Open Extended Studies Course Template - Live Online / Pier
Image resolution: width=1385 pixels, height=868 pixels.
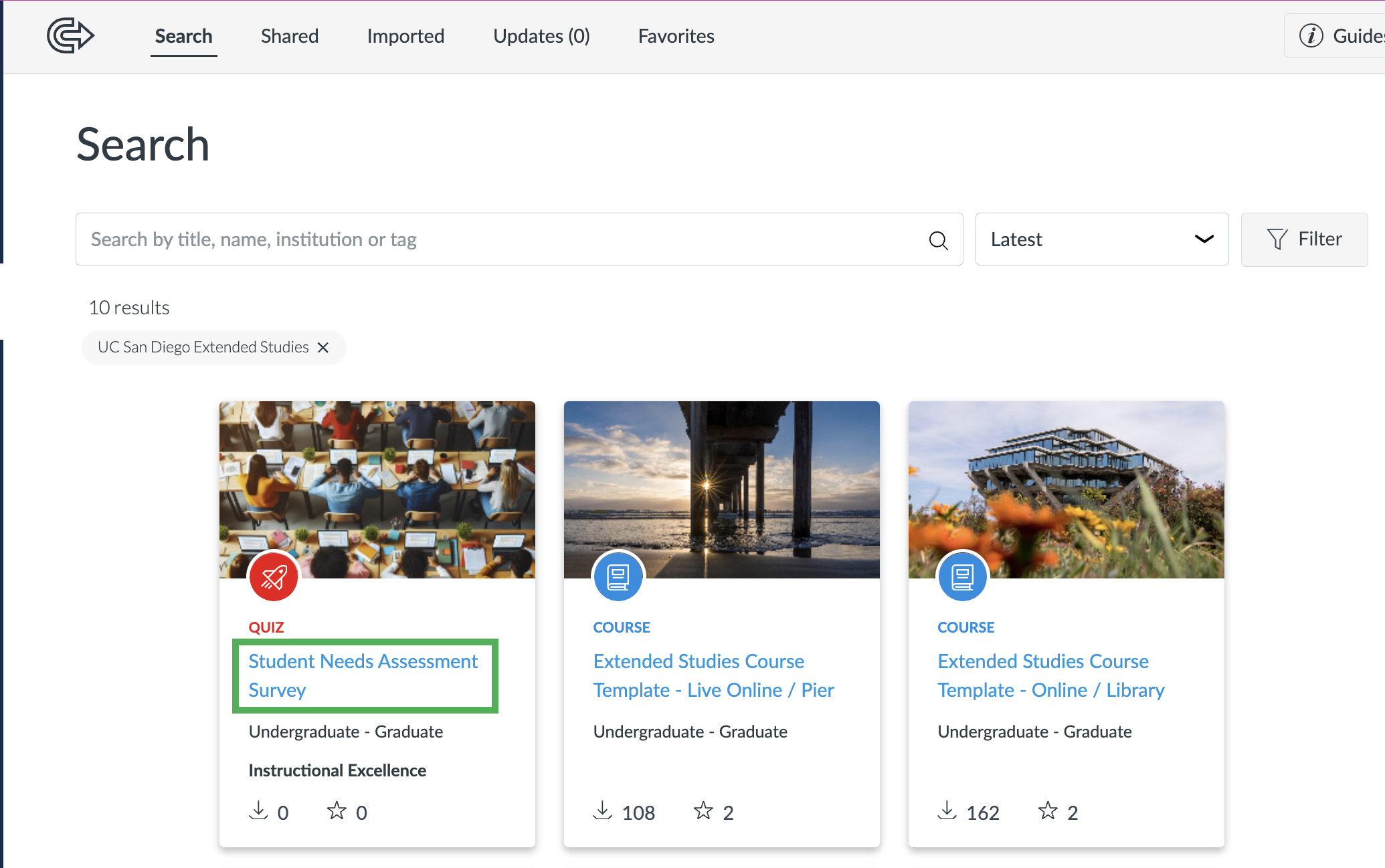click(x=714, y=675)
